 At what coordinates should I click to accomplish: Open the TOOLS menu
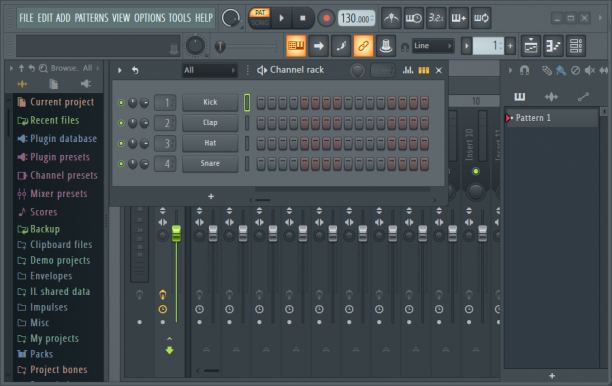(x=180, y=18)
